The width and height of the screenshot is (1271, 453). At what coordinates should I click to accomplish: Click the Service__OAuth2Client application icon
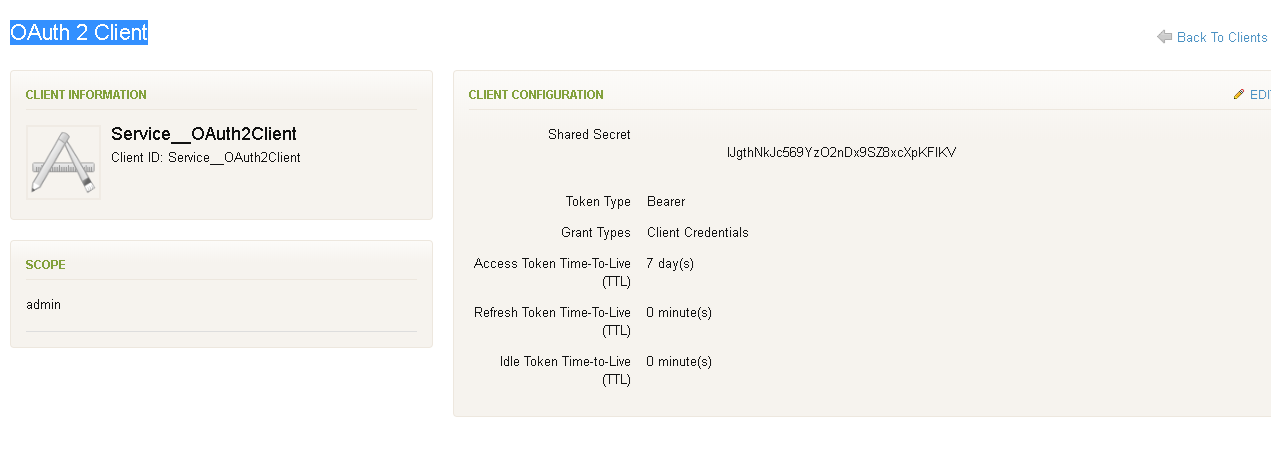click(63, 162)
